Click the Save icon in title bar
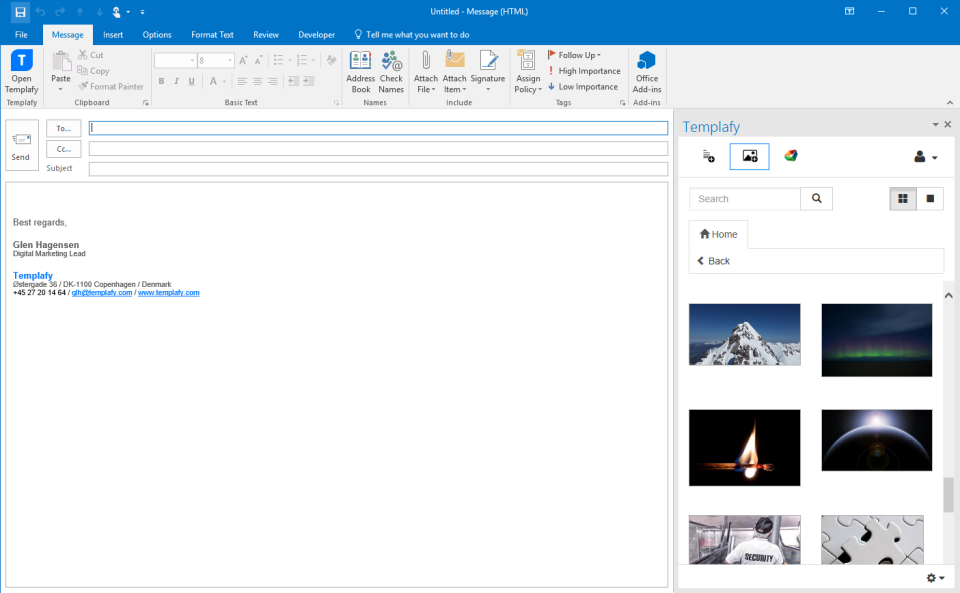960x593 pixels. point(20,11)
